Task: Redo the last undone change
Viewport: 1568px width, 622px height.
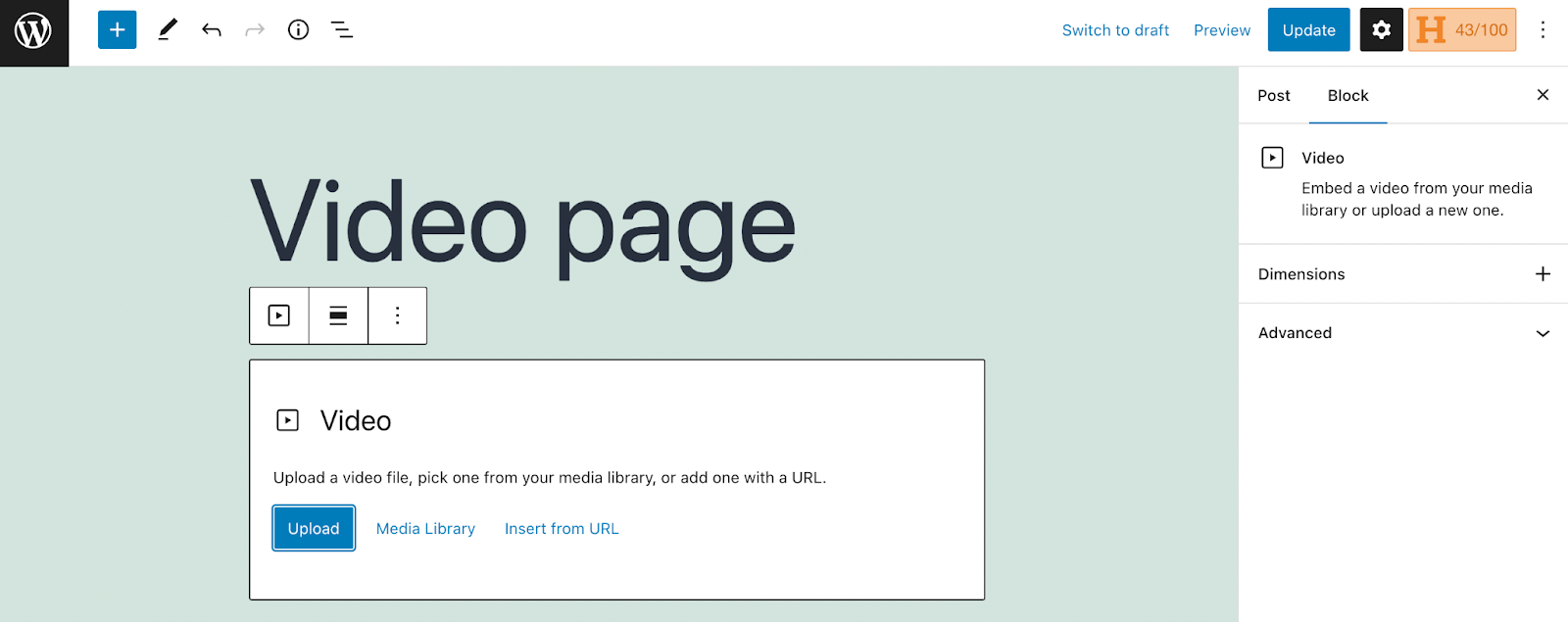Action: point(255,29)
